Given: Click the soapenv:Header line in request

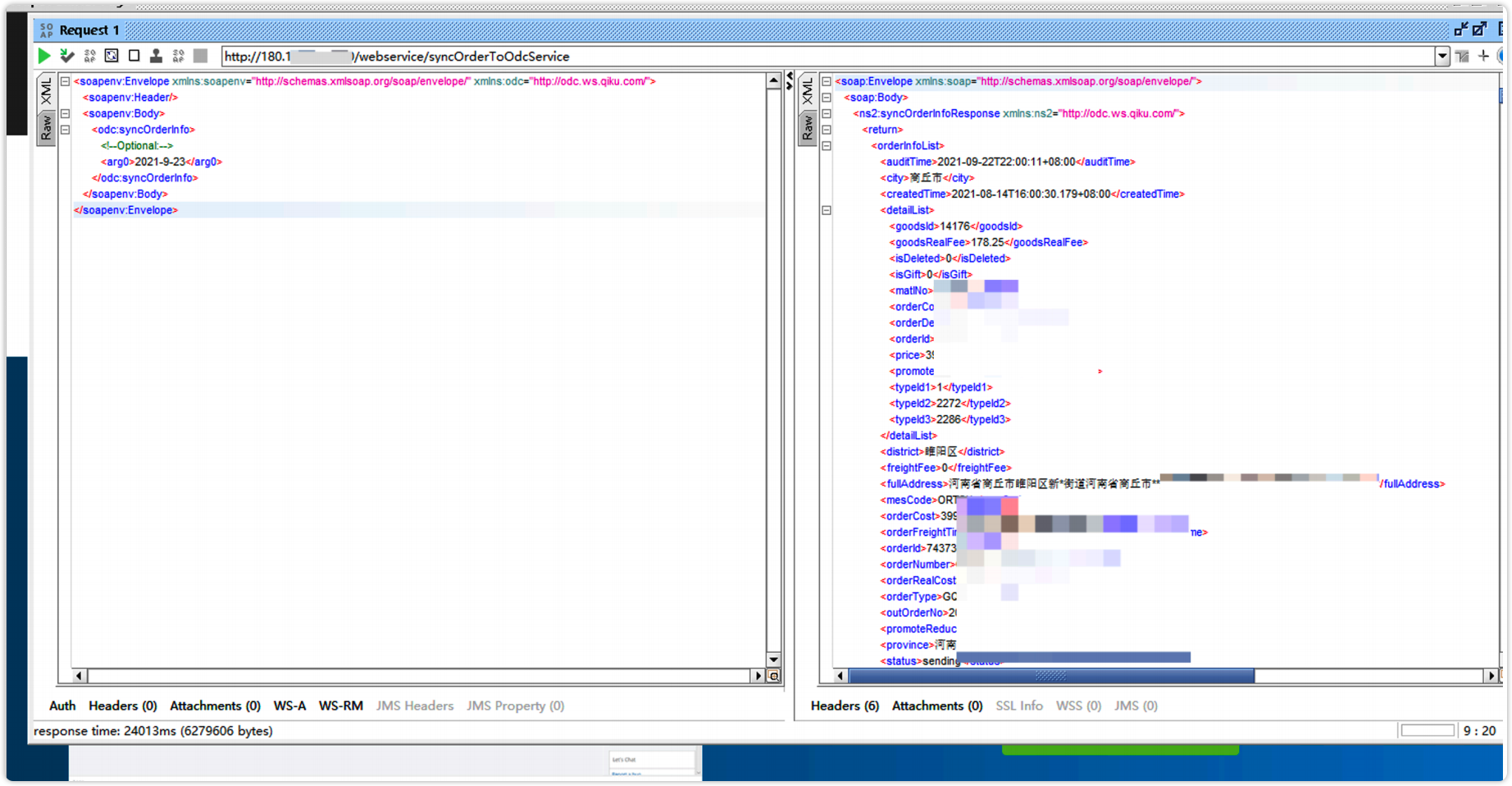Looking at the screenshot, I should 130,98.
